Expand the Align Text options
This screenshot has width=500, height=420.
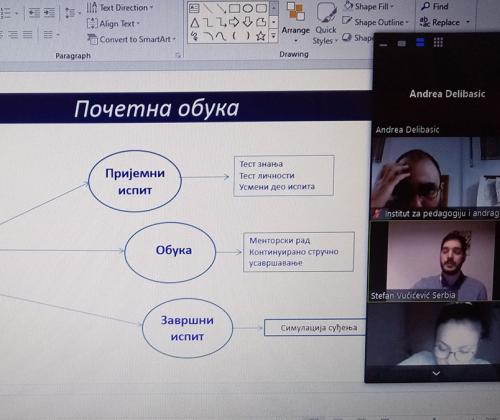point(114,24)
